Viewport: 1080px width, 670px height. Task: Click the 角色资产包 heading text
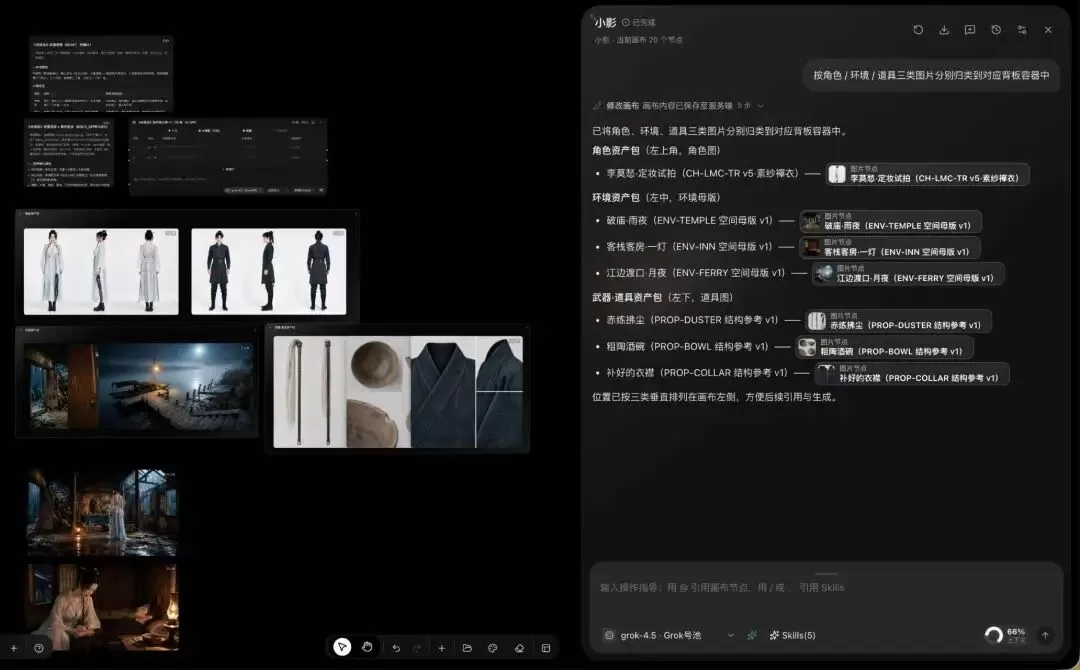(616, 150)
